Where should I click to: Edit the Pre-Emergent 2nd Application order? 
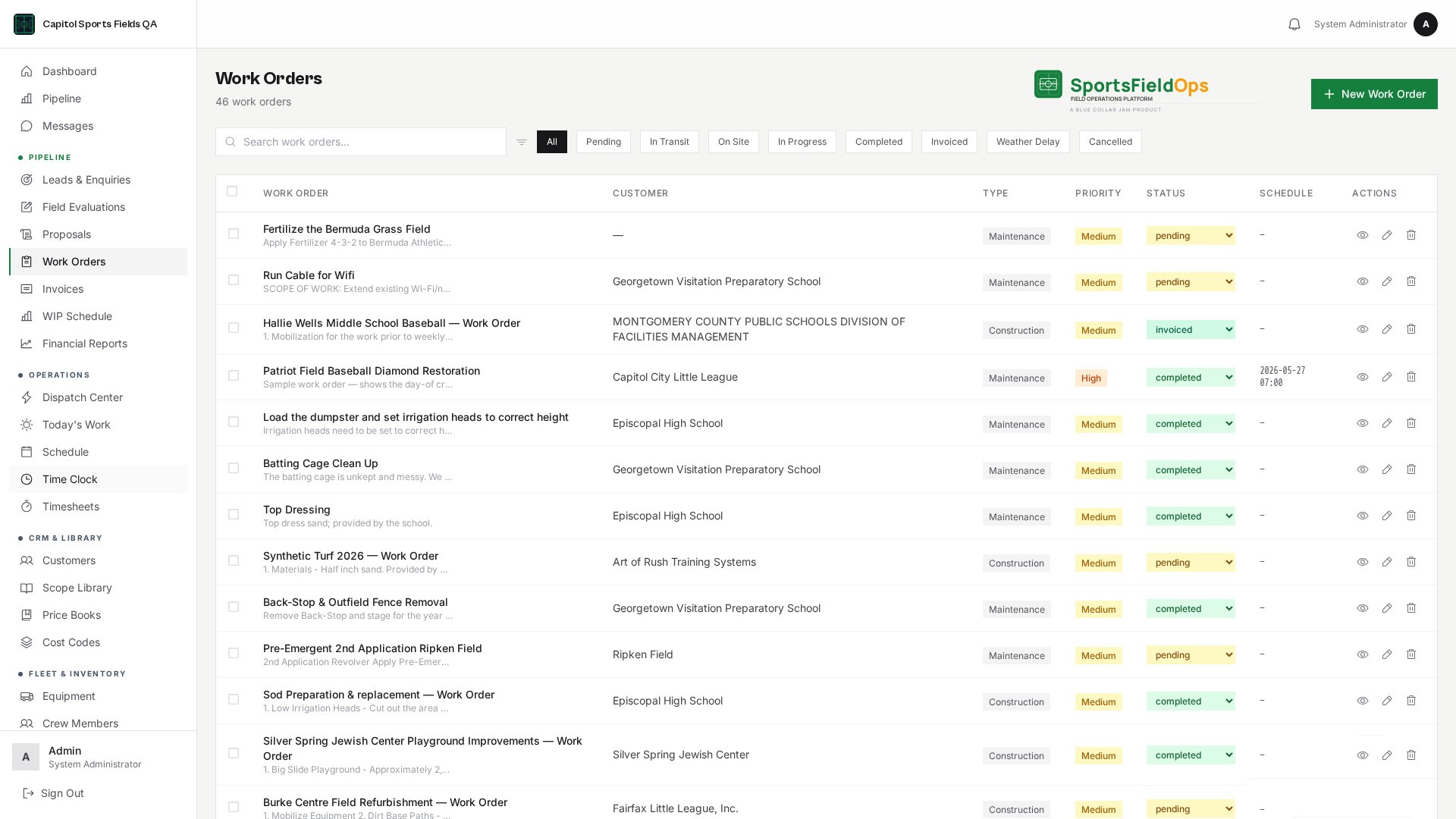point(1387,654)
